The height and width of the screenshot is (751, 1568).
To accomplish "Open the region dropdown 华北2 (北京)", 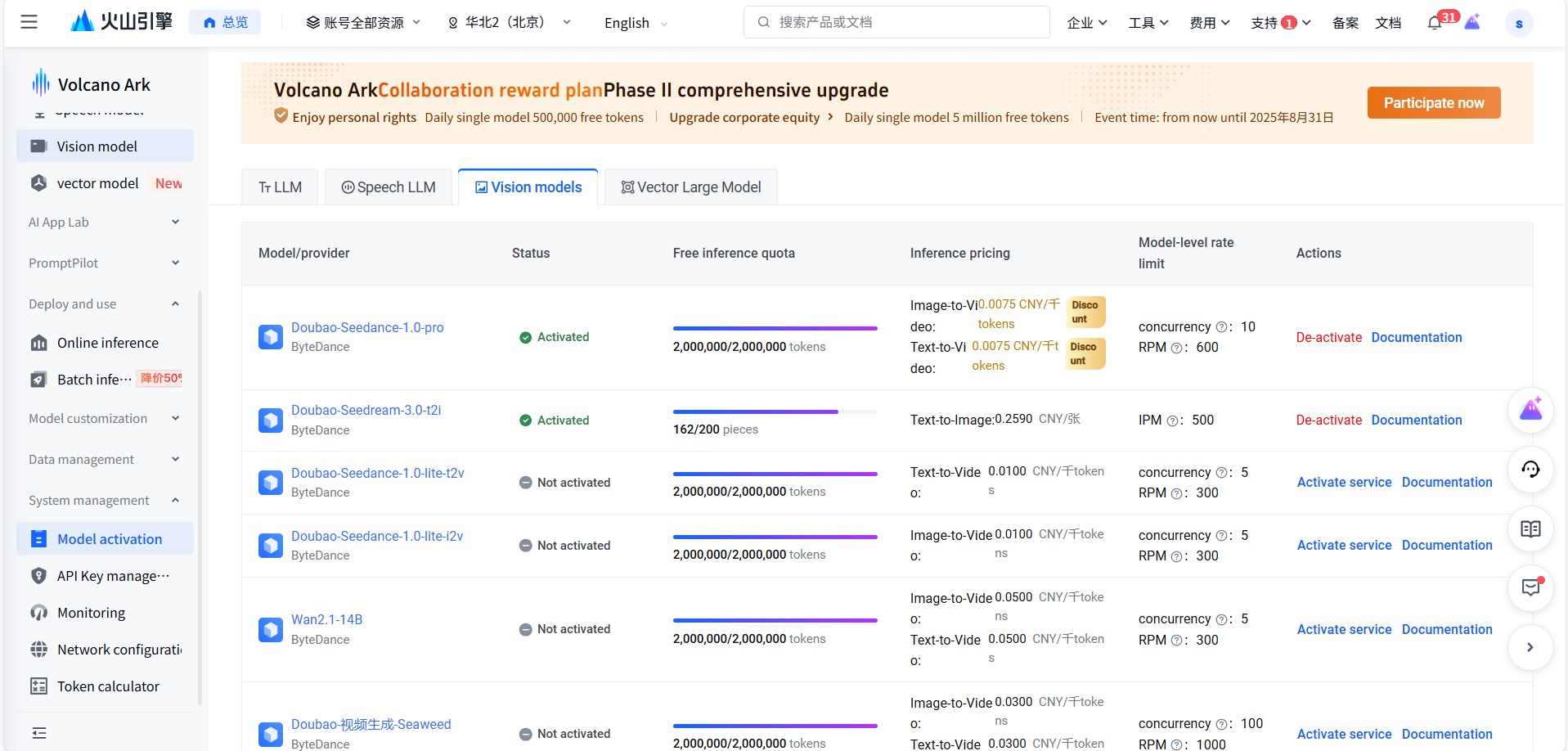I will [x=508, y=23].
